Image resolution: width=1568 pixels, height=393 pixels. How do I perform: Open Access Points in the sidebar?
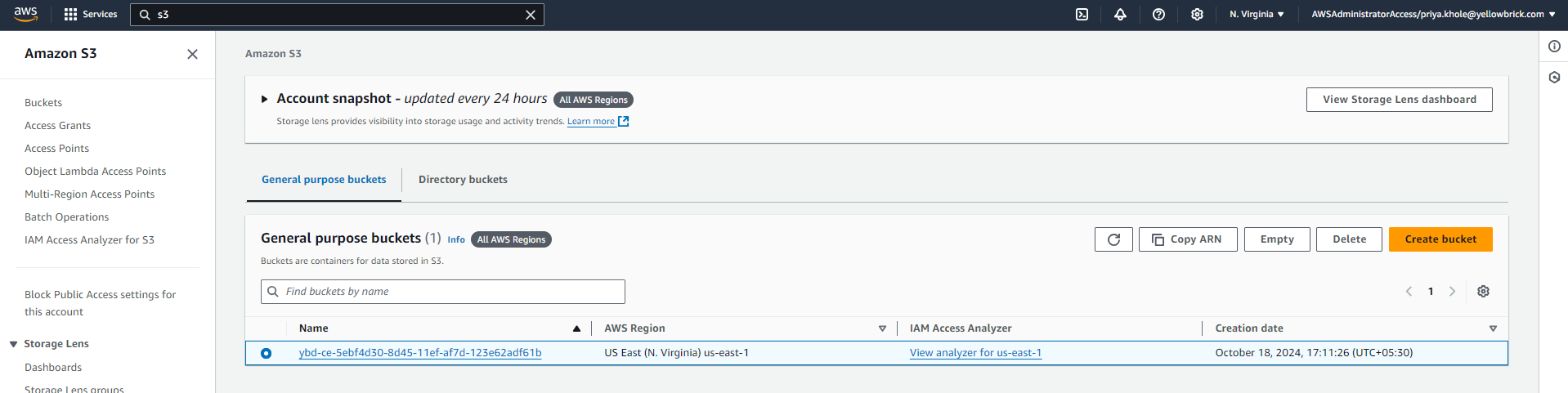(x=56, y=149)
